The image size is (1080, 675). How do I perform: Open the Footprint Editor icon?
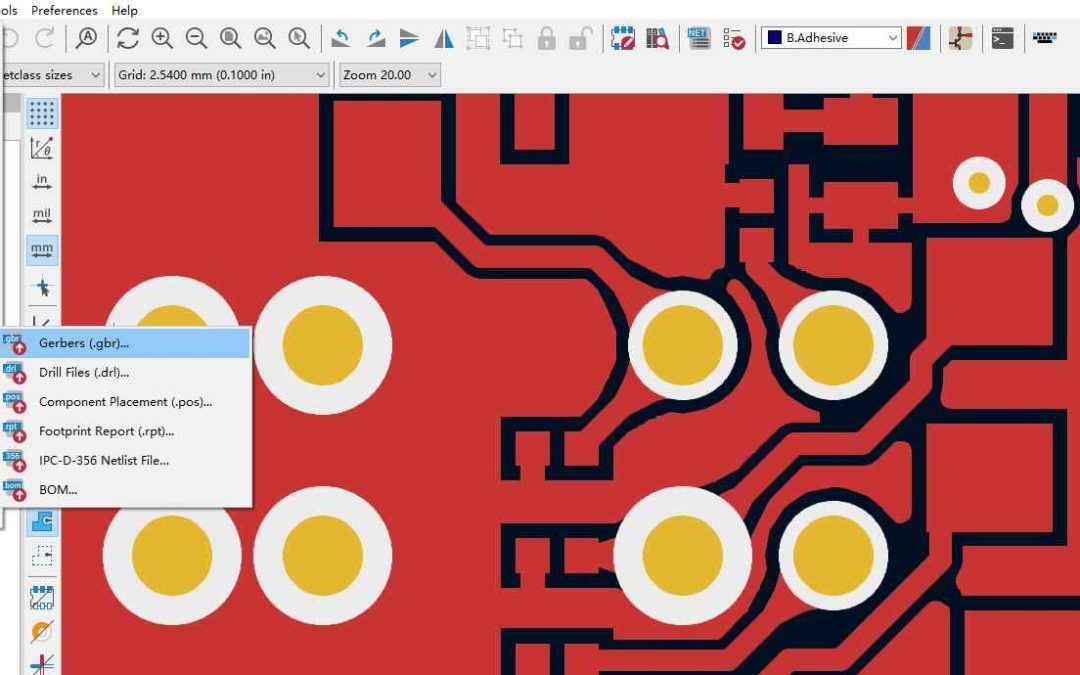pyautogui.click(x=623, y=38)
